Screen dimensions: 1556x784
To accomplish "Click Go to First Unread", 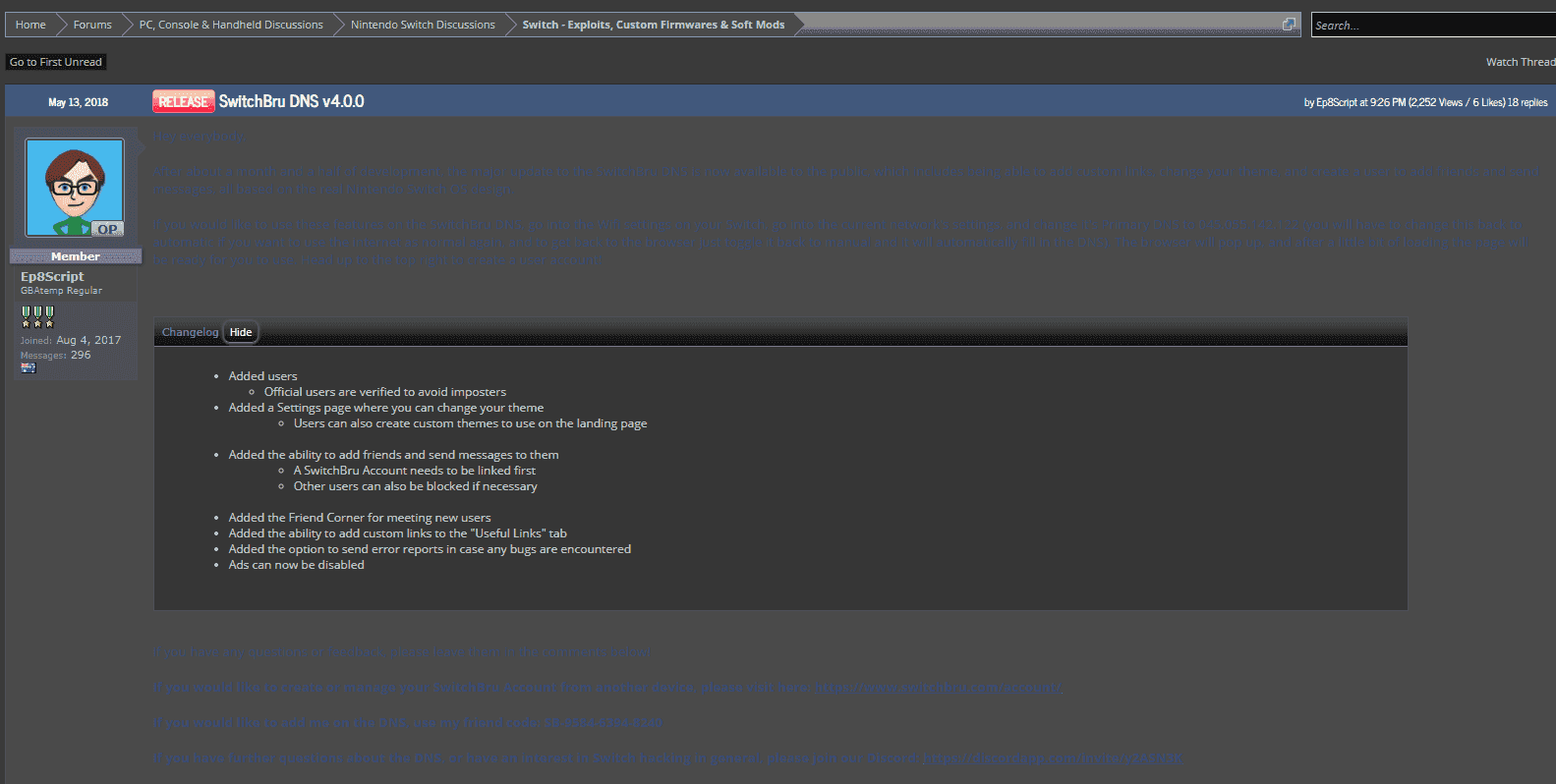I will pos(56,62).
